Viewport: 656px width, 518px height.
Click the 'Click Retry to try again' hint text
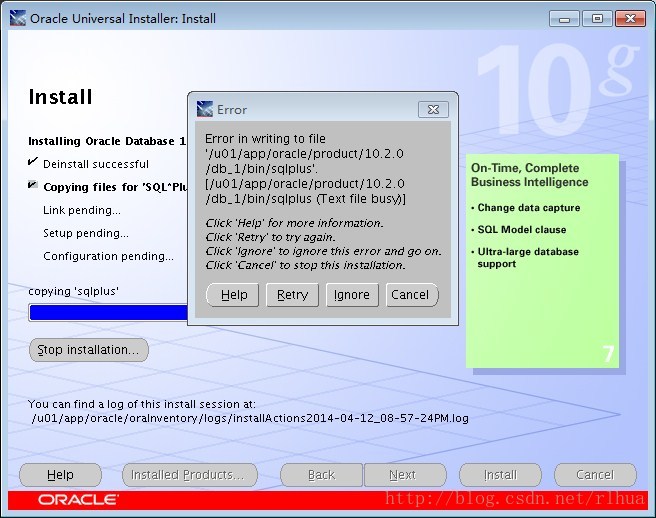[271, 237]
